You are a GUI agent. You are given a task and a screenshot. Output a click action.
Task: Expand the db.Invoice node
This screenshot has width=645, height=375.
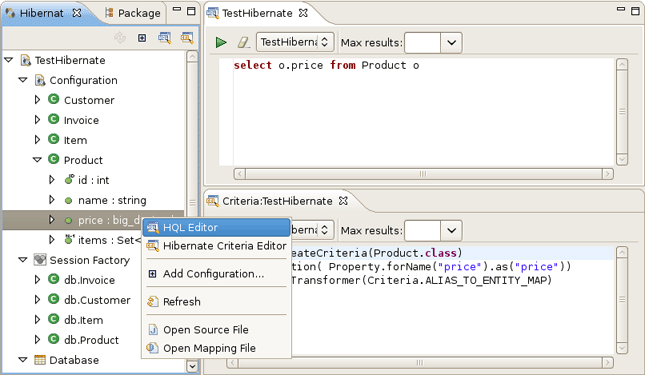tap(37, 280)
